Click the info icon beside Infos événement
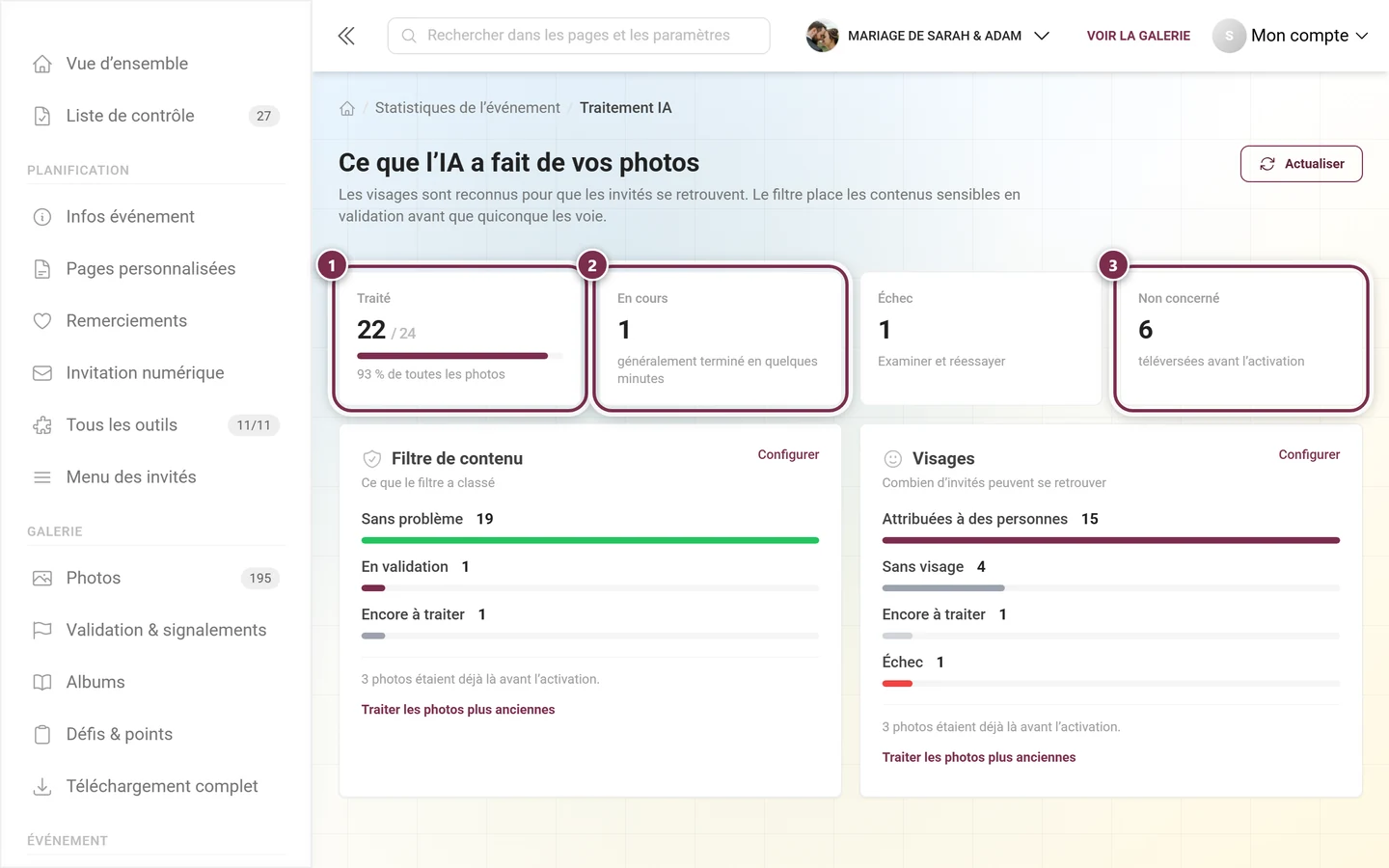 coord(42,217)
